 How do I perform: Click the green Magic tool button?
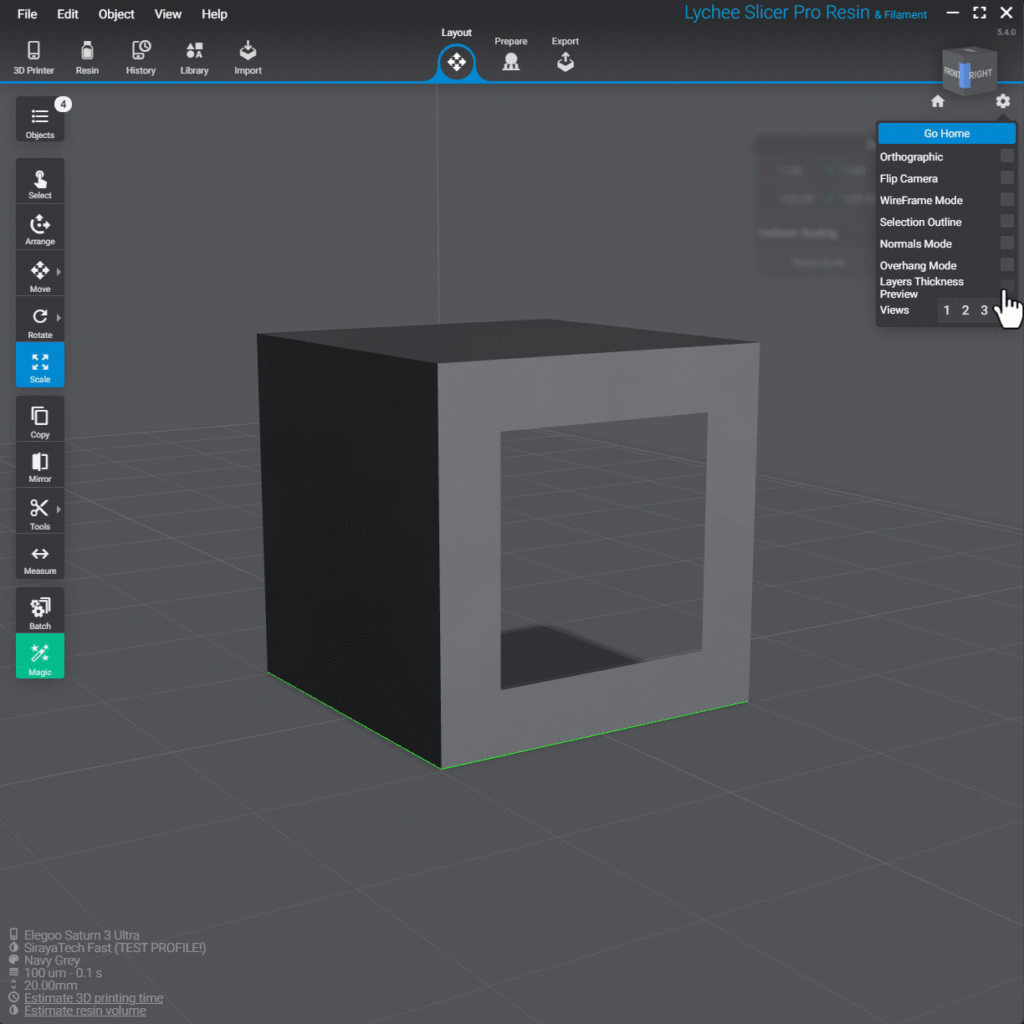pos(40,657)
